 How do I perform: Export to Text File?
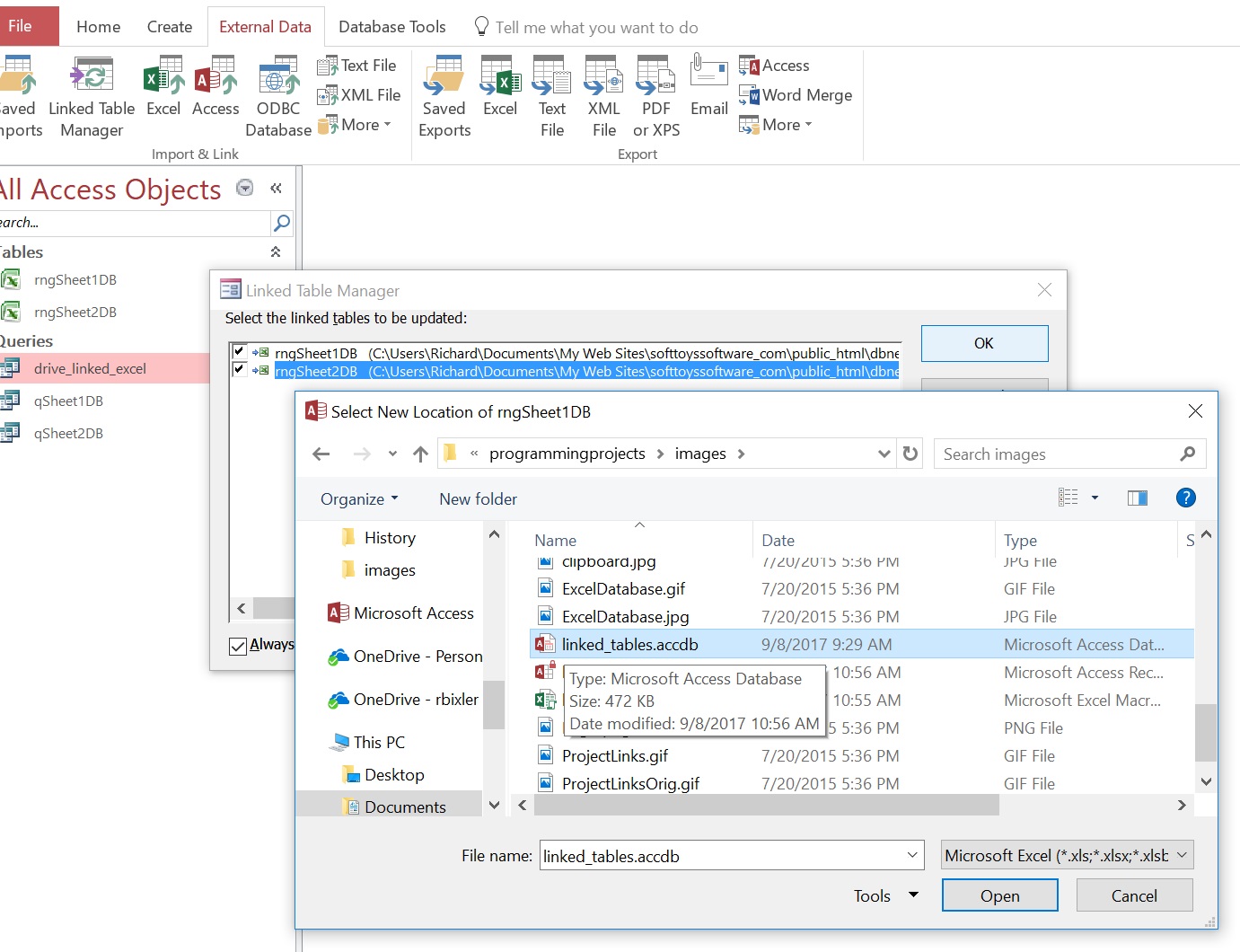coord(552,97)
